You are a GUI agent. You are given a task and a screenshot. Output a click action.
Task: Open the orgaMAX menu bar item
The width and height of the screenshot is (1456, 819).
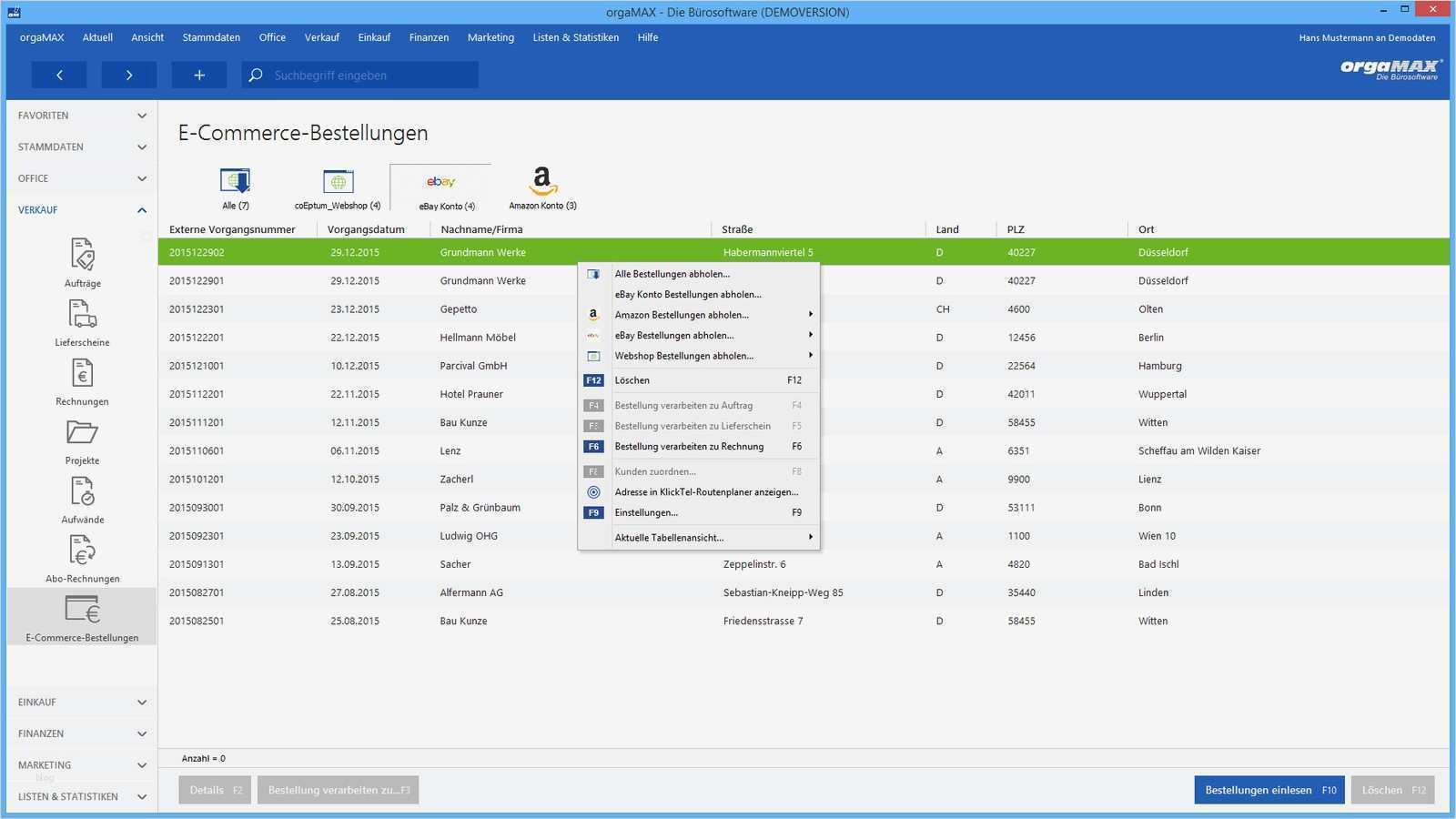tap(42, 37)
